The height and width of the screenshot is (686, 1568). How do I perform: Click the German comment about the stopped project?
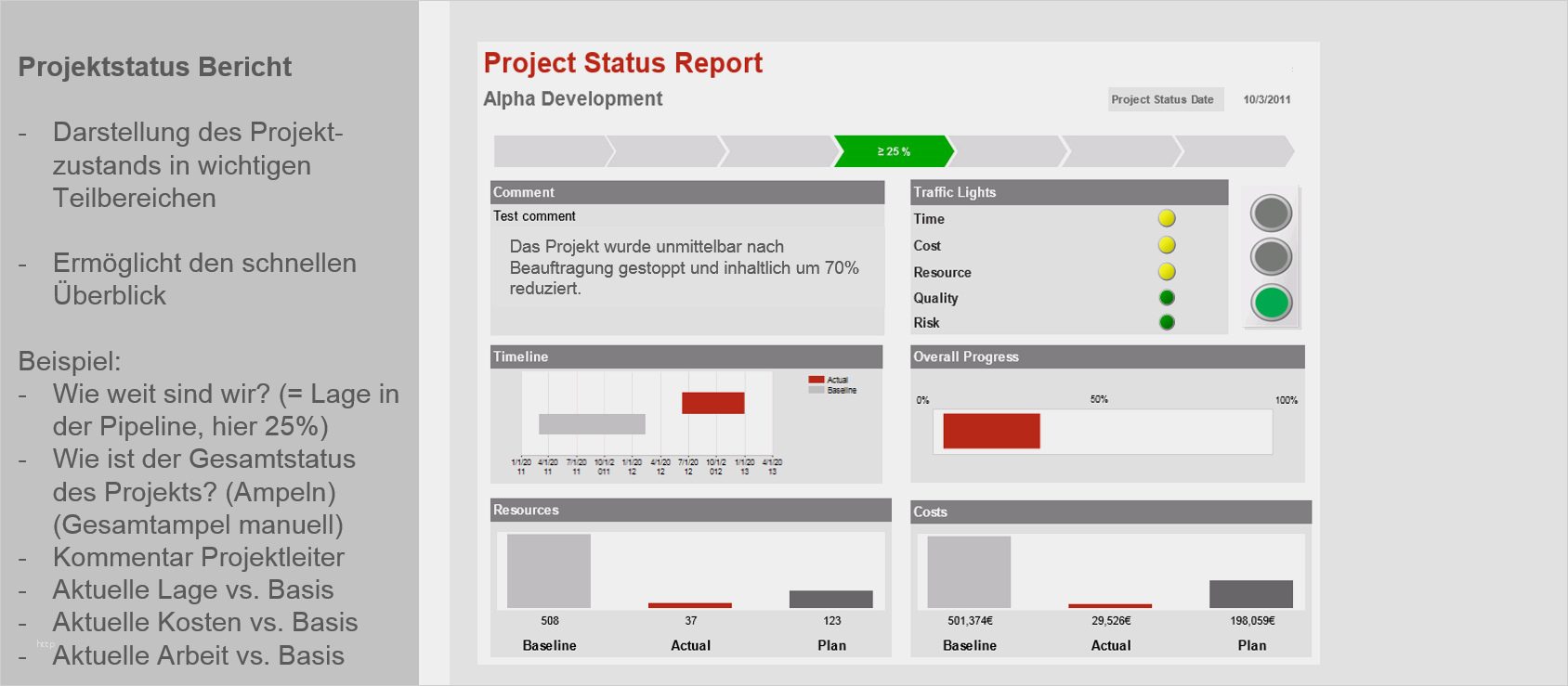click(685, 267)
